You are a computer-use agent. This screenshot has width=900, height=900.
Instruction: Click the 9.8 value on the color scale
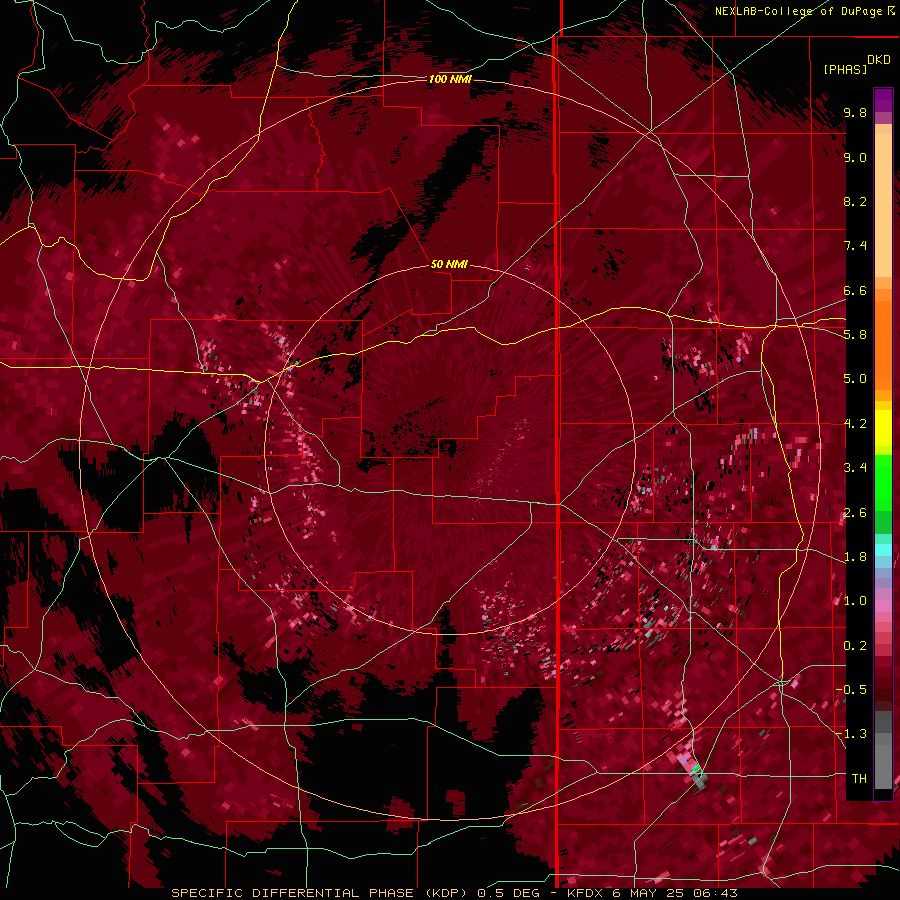pyautogui.click(x=855, y=112)
